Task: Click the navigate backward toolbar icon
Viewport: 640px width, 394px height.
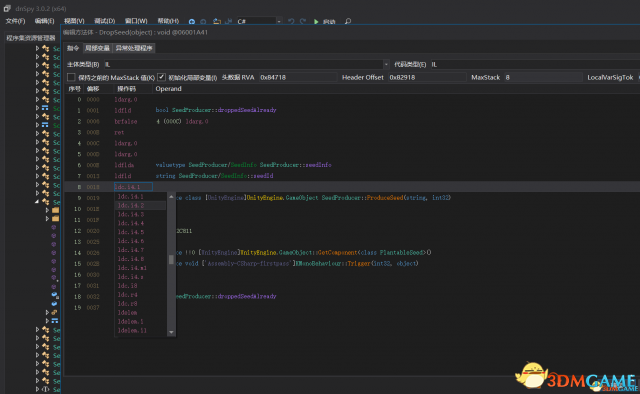Action: pyautogui.click(x=191, y=21)
